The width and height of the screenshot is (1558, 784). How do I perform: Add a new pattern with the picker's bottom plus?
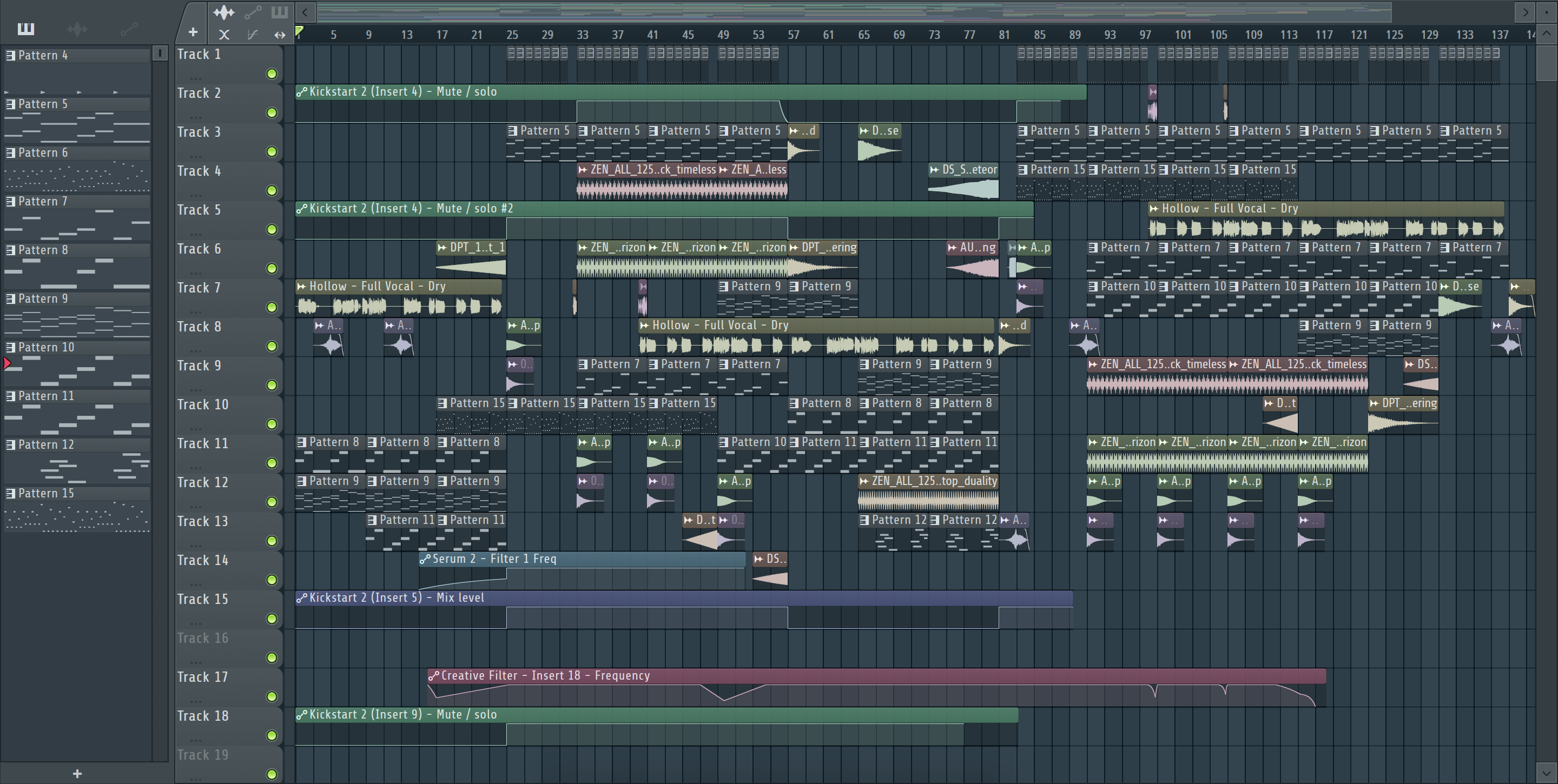click(x=77, y=773)
